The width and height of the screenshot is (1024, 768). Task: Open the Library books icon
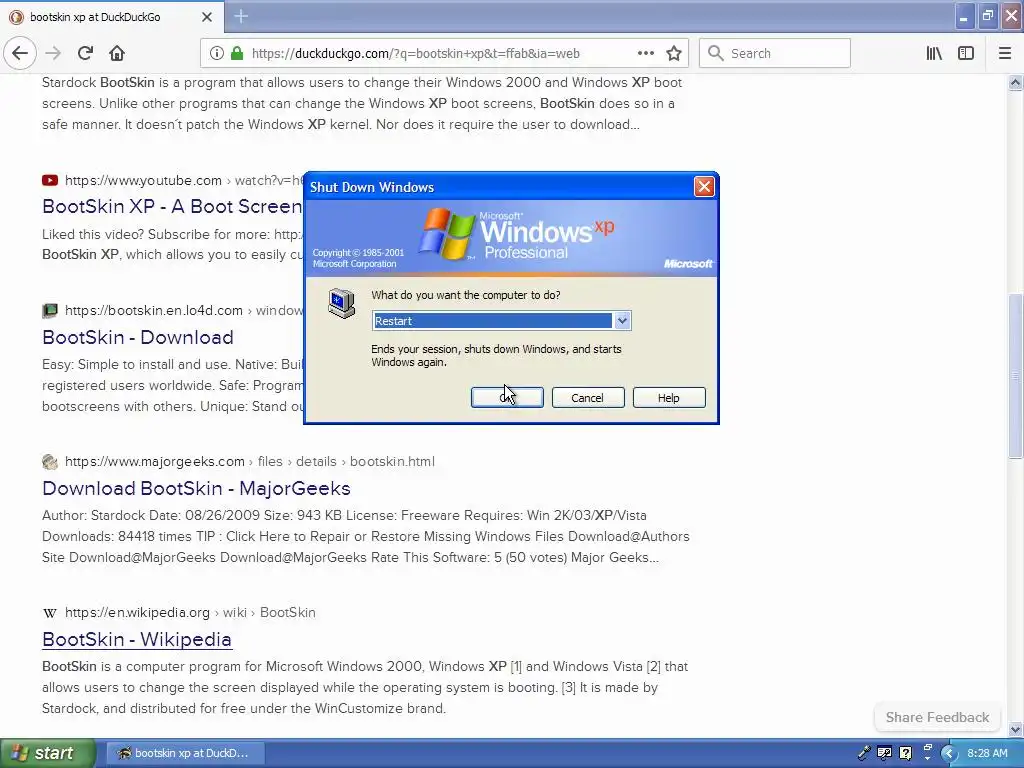(934, 53)
